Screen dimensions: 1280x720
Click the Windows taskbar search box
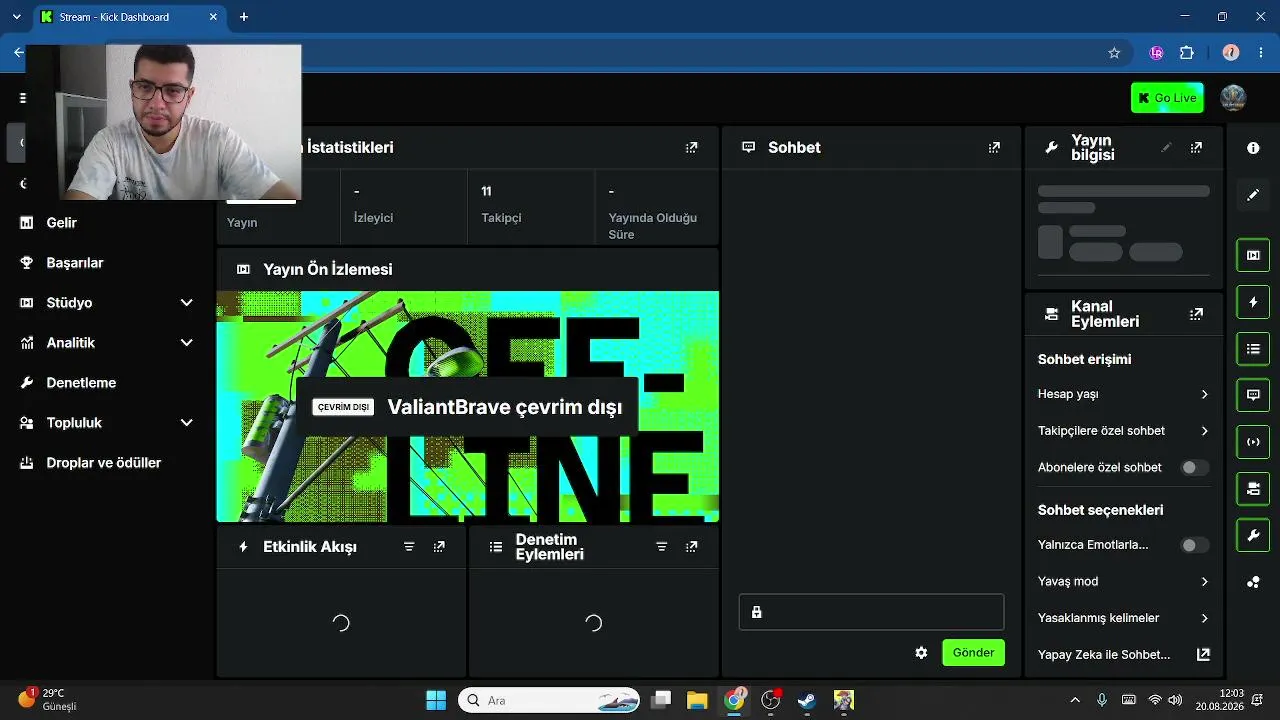coord(550,700)
